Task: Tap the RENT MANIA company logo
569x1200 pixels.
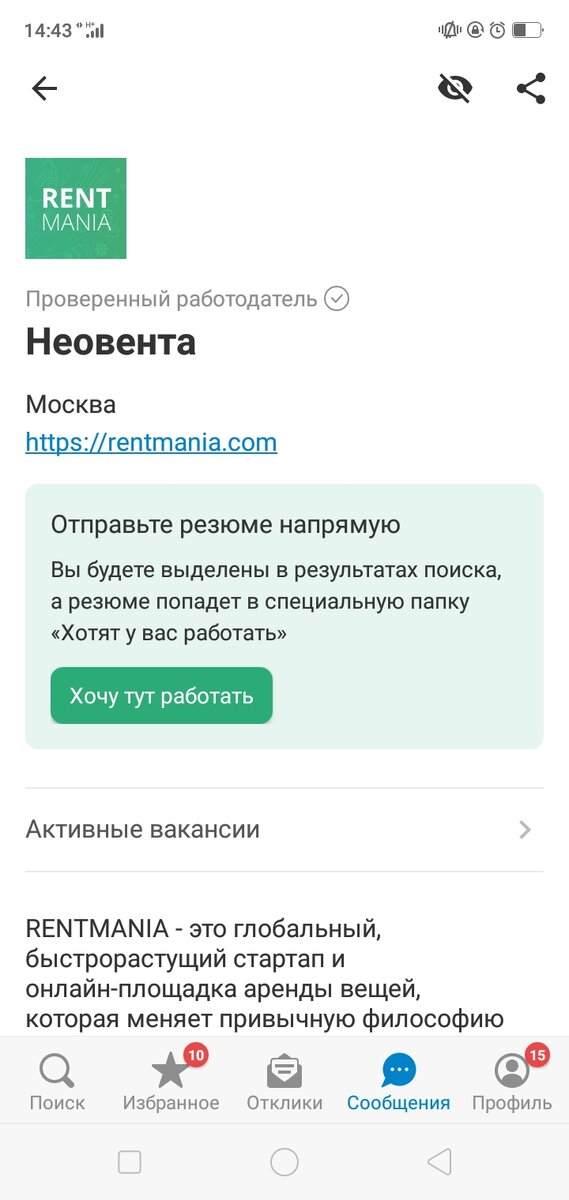Action: tap(76, 208)
